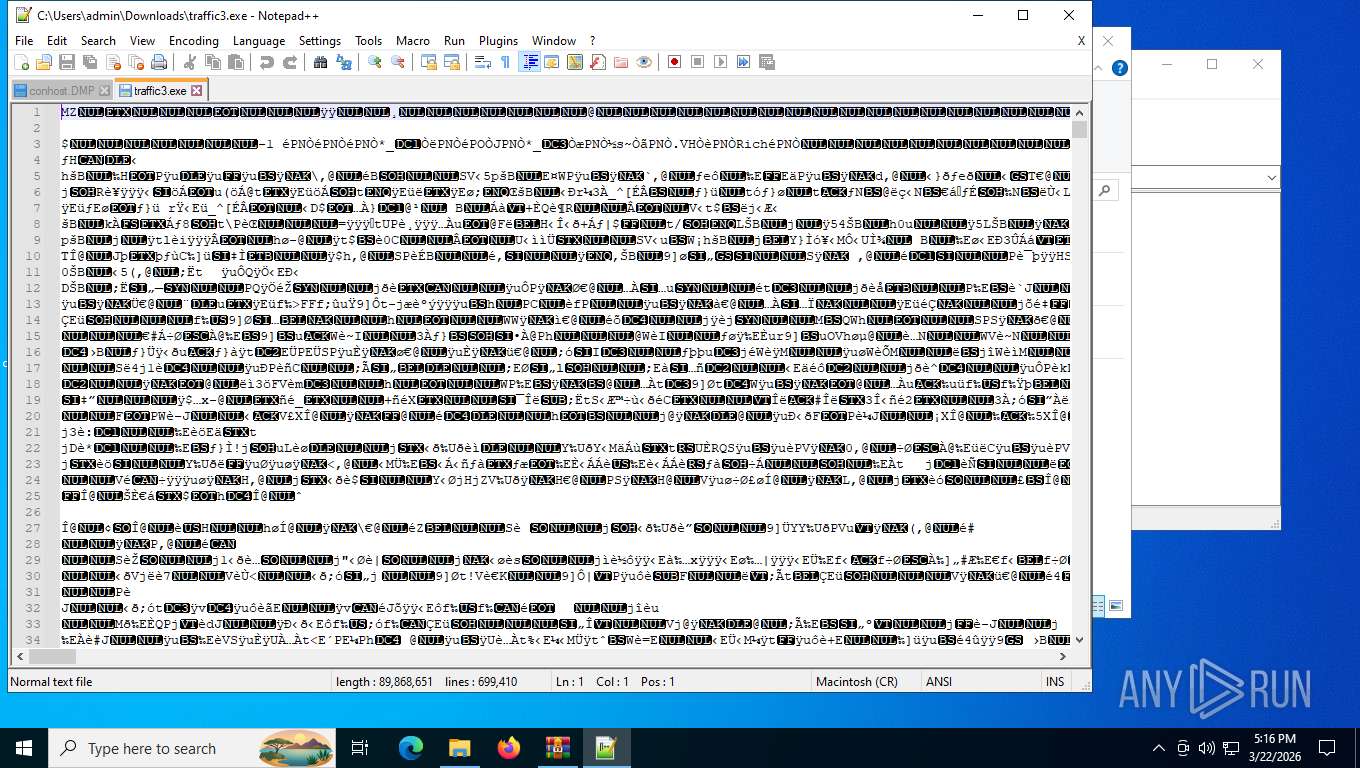Toggle the Show indent guide button

point(529,62)
